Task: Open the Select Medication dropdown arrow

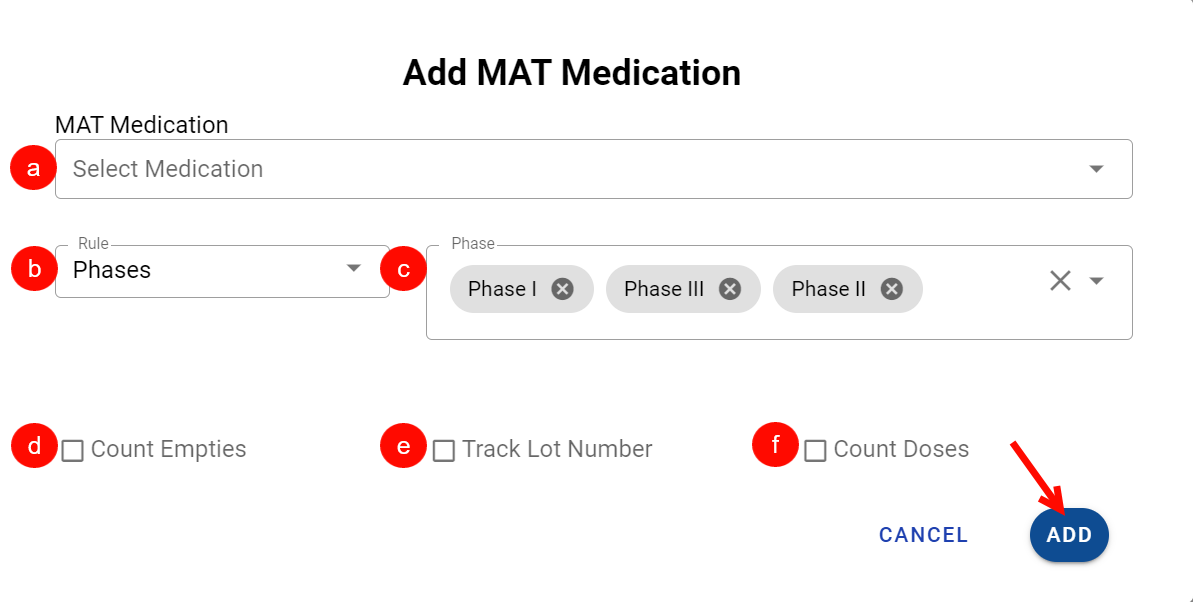Action: pos(1096,169)
